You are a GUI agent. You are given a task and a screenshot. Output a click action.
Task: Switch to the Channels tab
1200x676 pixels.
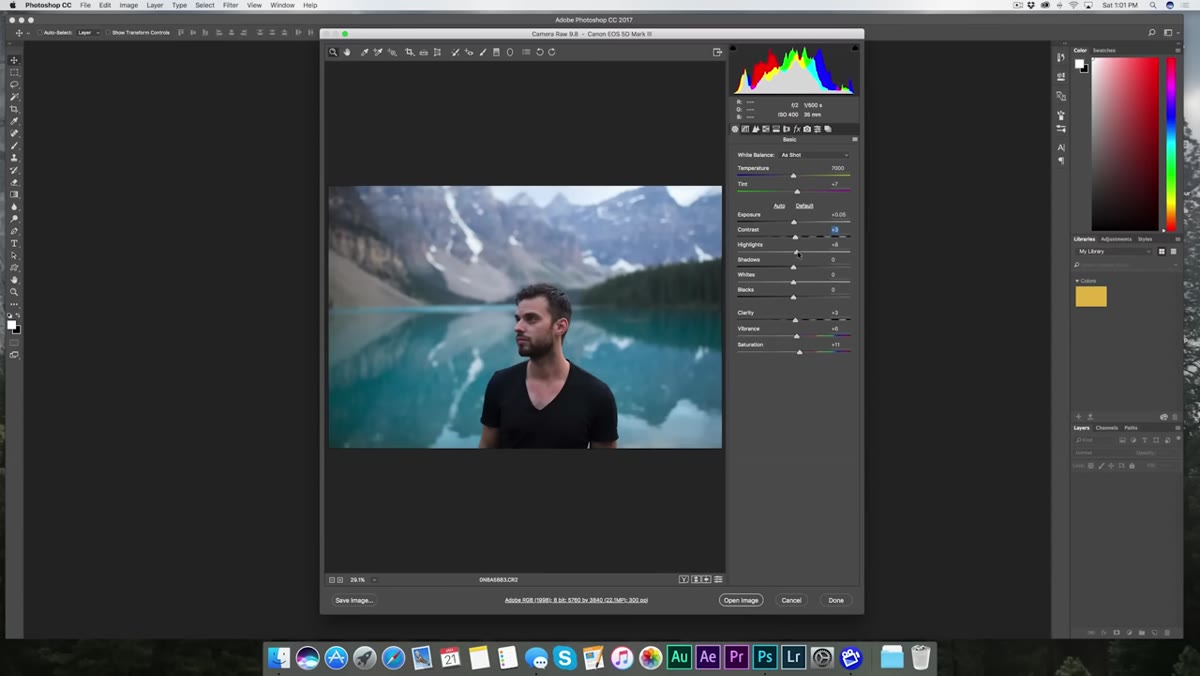(x=1107, y=428)
